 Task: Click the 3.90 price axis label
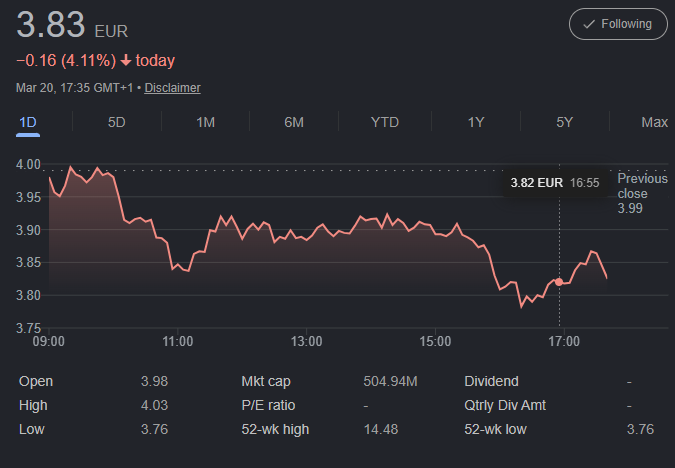(28, 230)
